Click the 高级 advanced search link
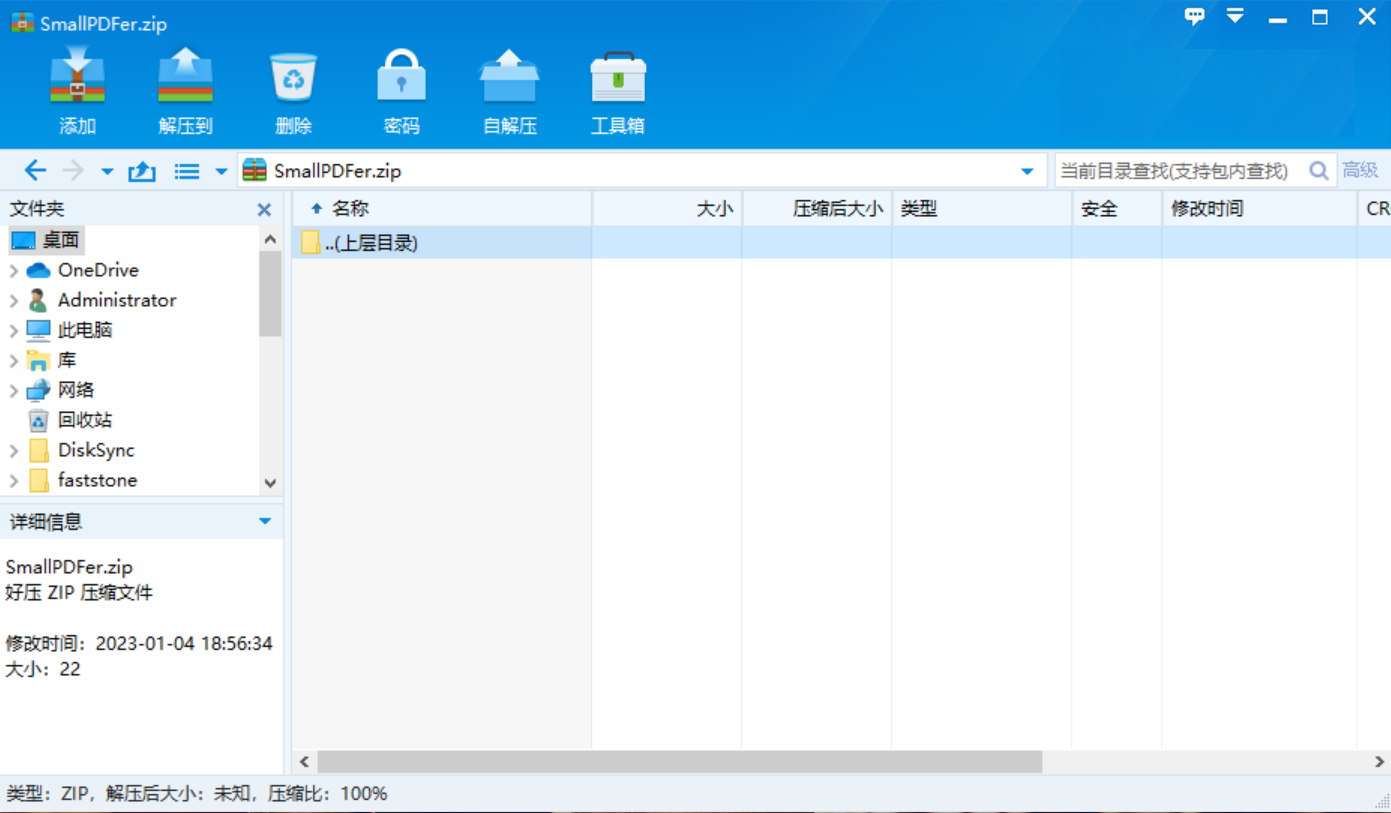Viewport: 1391px width, 813px height. pos(1360,171)
